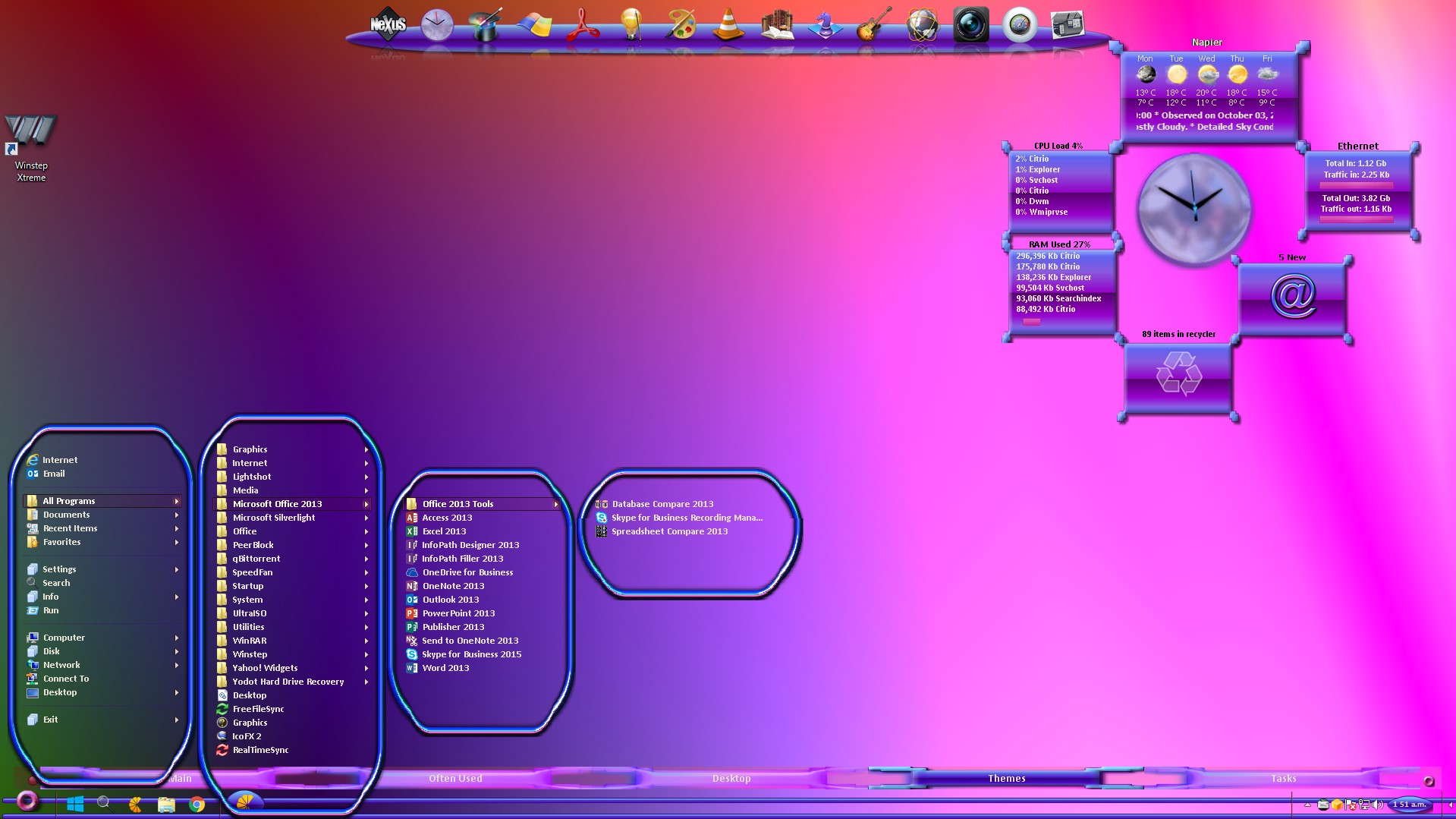The height and width of the screenshot is (819, 1456).
Task: Launch Excel 2013 from Office menu
Action: [x=444, y=531]
